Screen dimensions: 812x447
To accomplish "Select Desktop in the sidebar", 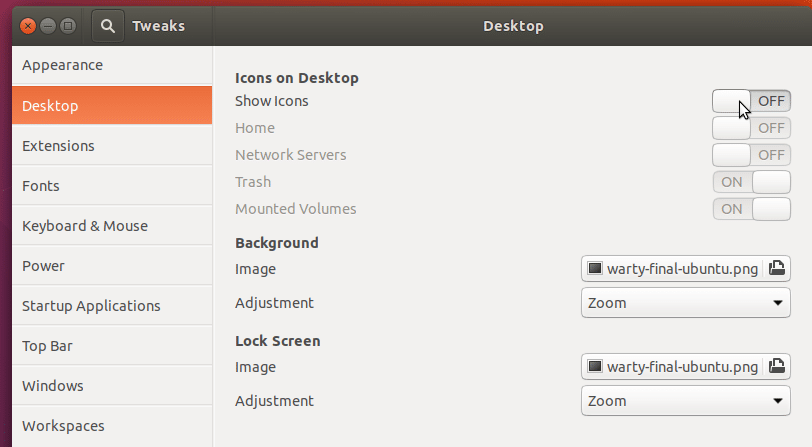I will 112,105.
